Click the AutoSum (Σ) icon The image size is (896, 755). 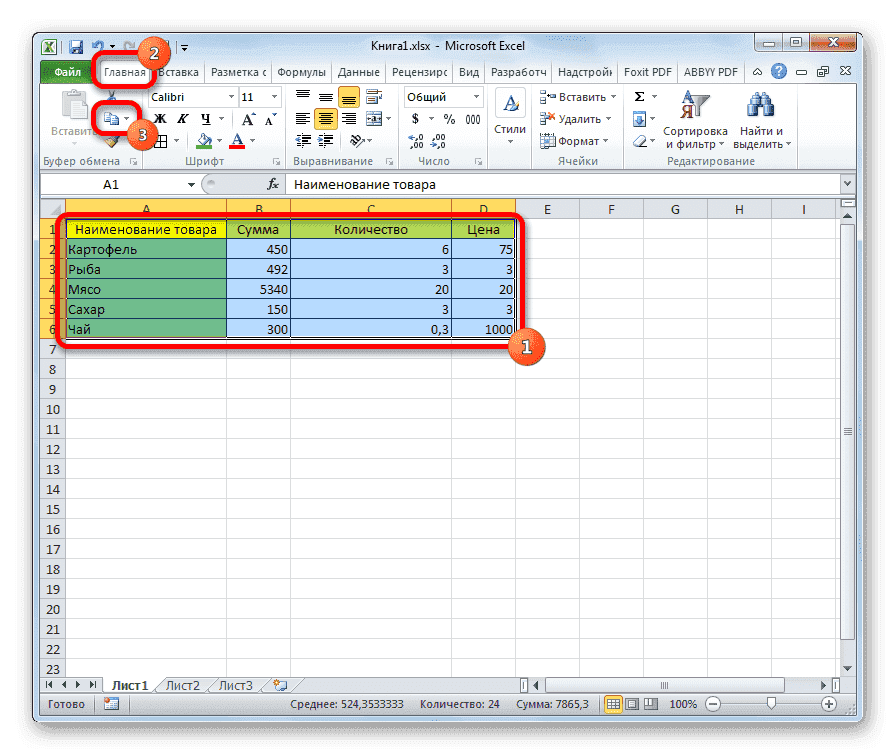pos(638,97)
